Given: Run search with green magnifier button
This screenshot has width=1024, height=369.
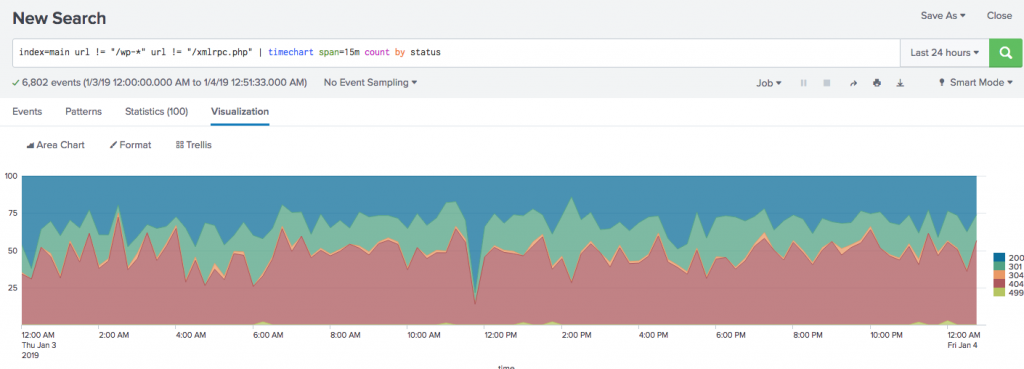Looking at the screenshot, I should 1005,53.
